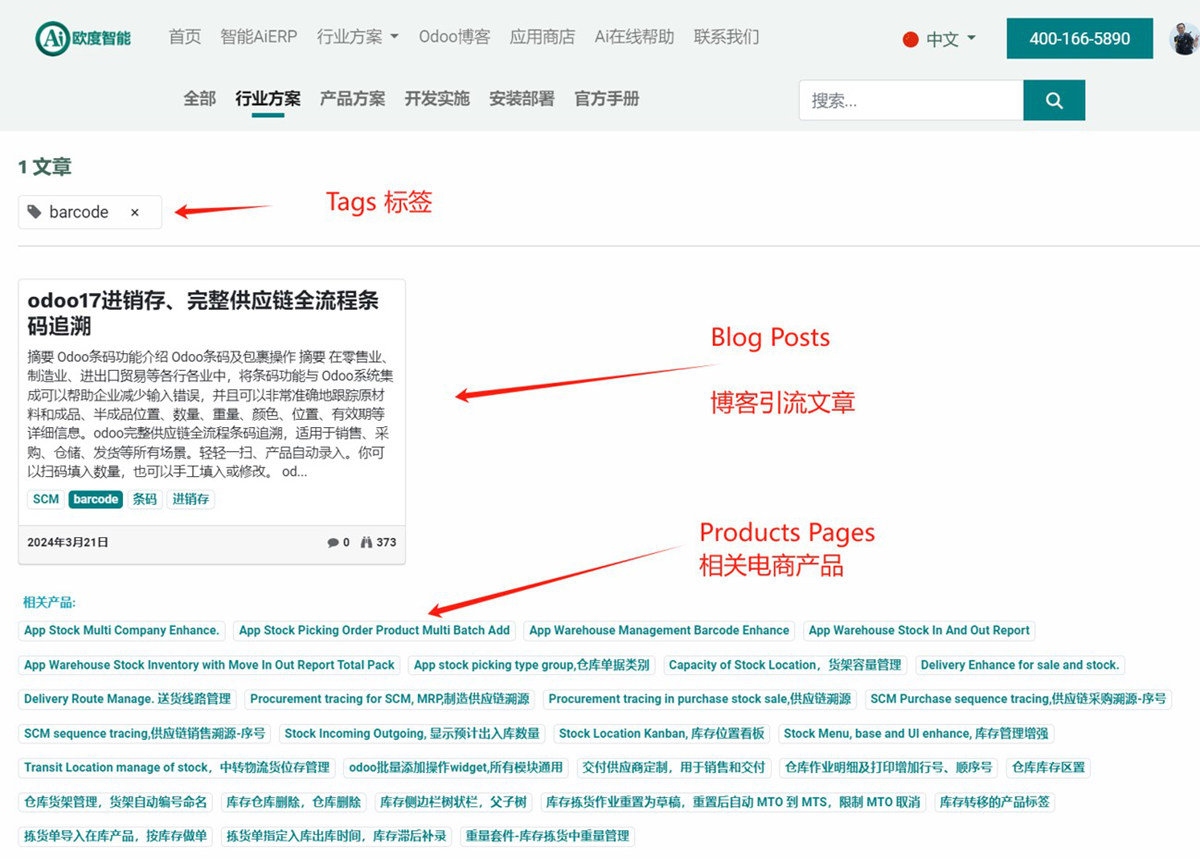Open App Stock Picking Order Product Multi Batch Add
Screen dimensions: 1200x859
374,630
